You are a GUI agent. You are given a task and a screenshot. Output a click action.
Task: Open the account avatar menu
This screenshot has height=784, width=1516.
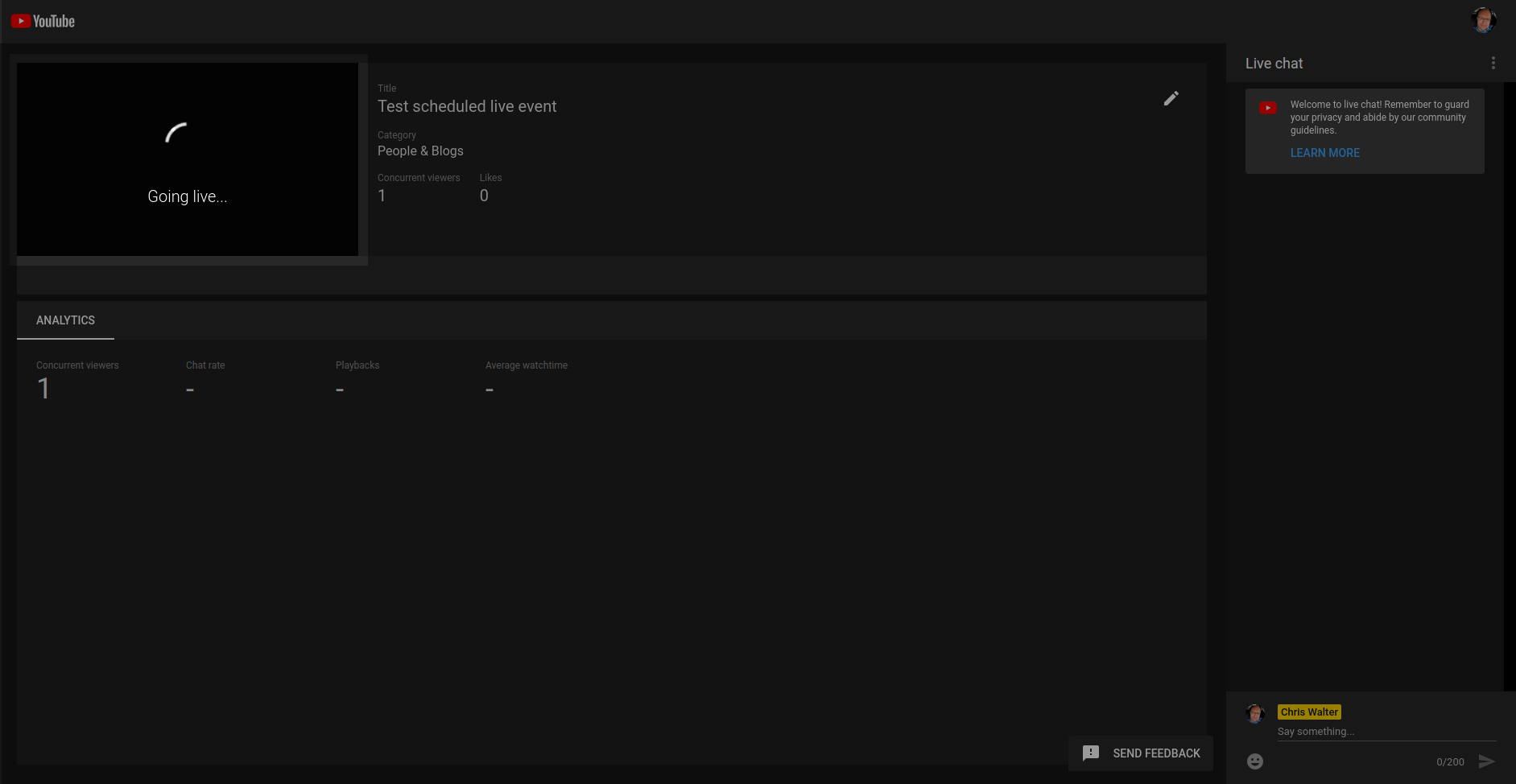(1483, 20)
